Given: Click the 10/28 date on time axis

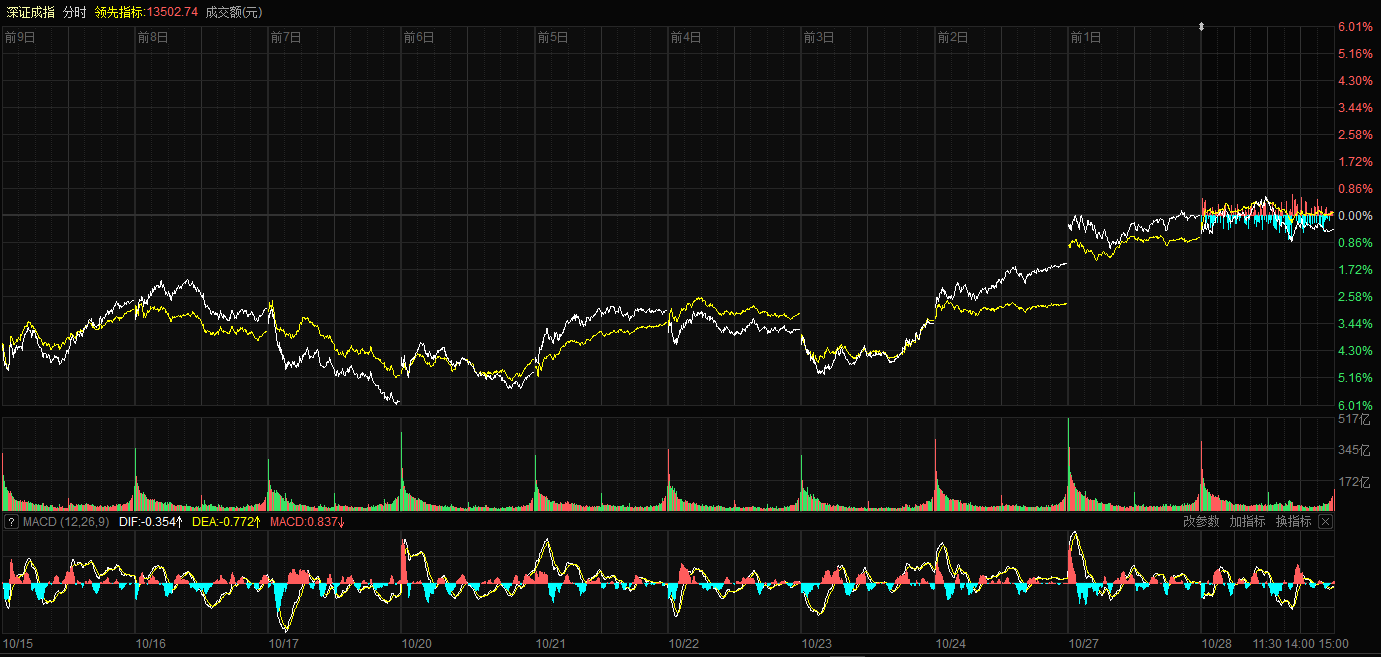Looking at the screenshot, I should (1217, 644).
